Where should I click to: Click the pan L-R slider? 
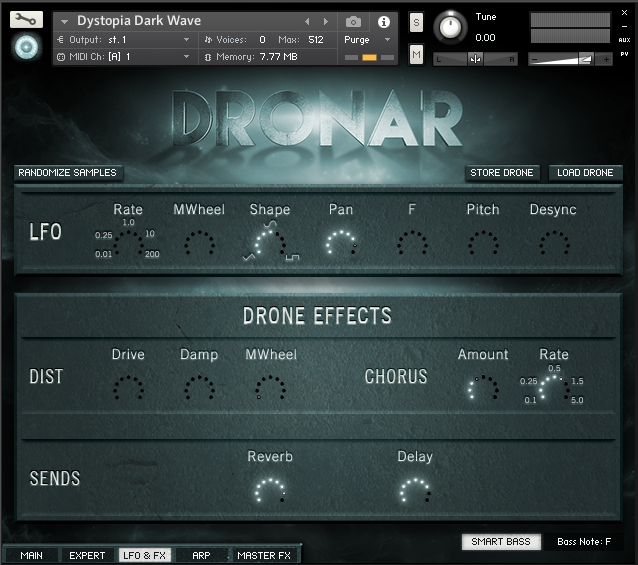(x=475, y=59)
